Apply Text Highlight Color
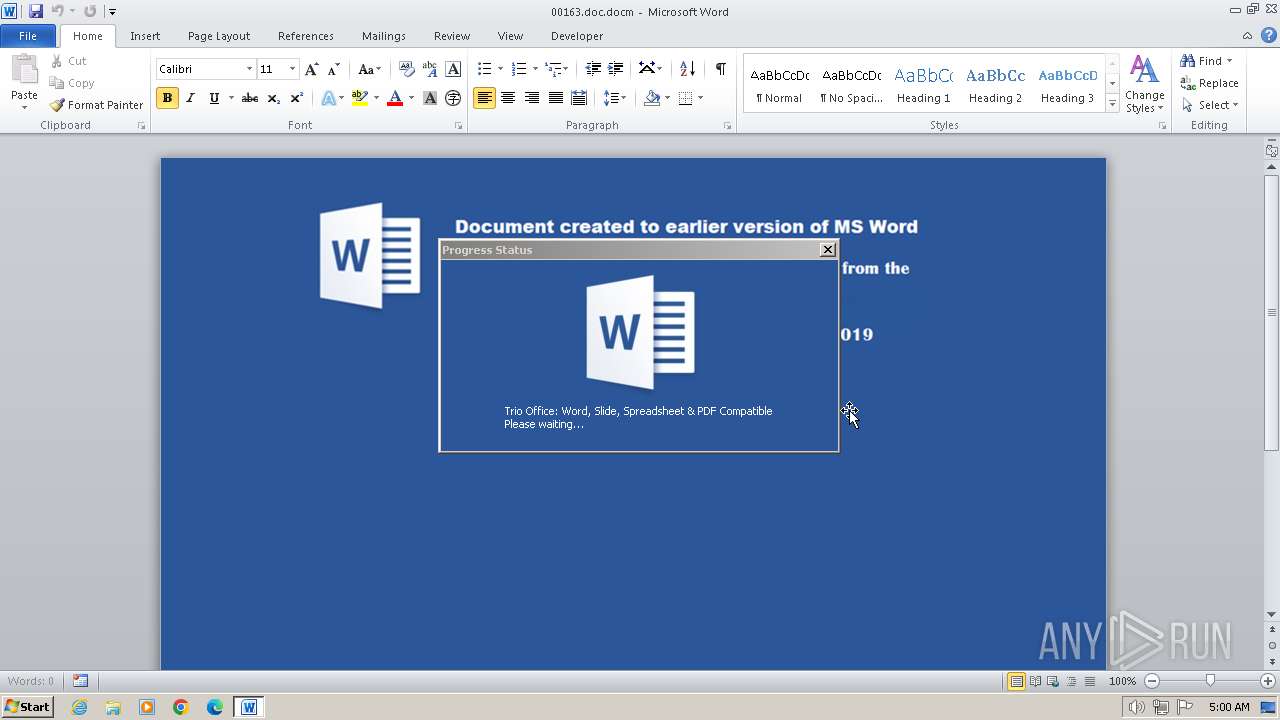The height and width of the screenshot is (720, 1280). (360, 98)
